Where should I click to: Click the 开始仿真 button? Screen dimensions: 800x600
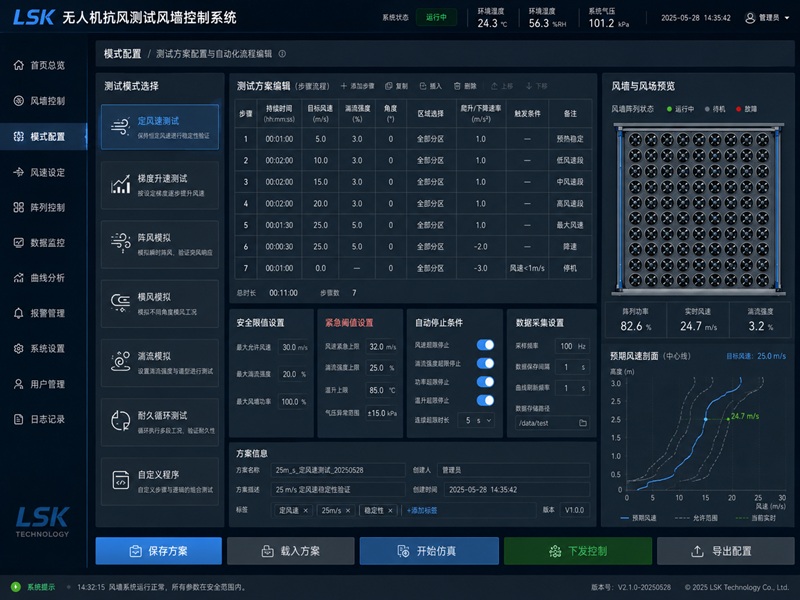click(429, 551)
